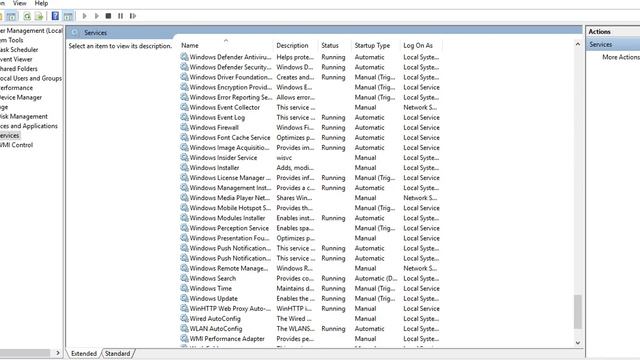Select the highlighted Services tree node

(x=10, y=136)
